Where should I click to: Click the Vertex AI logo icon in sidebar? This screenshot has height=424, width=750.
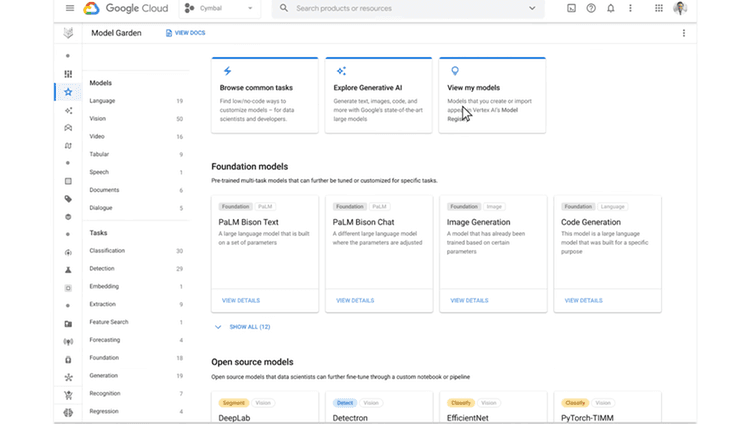tap(68, 33)
